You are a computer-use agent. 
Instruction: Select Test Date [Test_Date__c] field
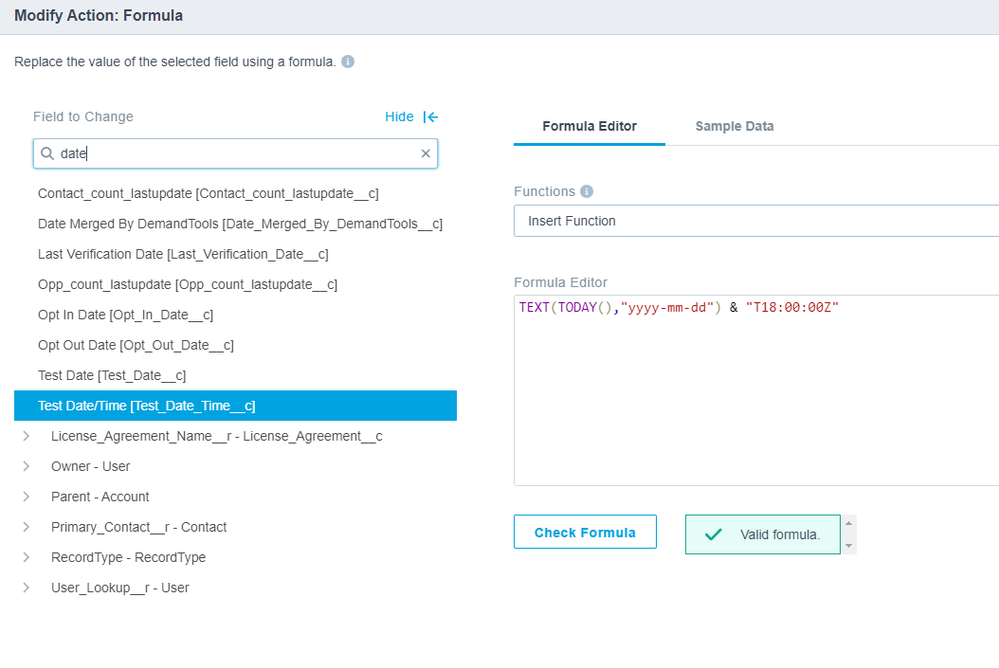[112, 375]
